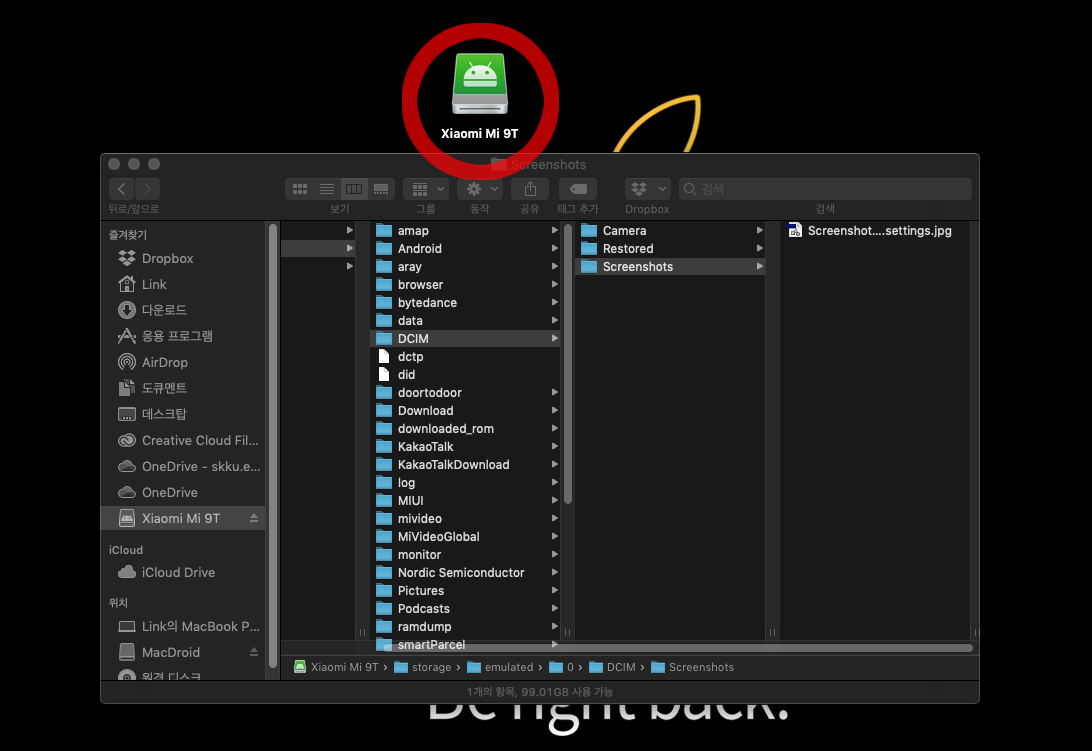Open 데스크탑 in the sidebar
Image resolution: width=1092 pixels, height=751 pixels.
[182, 414]
